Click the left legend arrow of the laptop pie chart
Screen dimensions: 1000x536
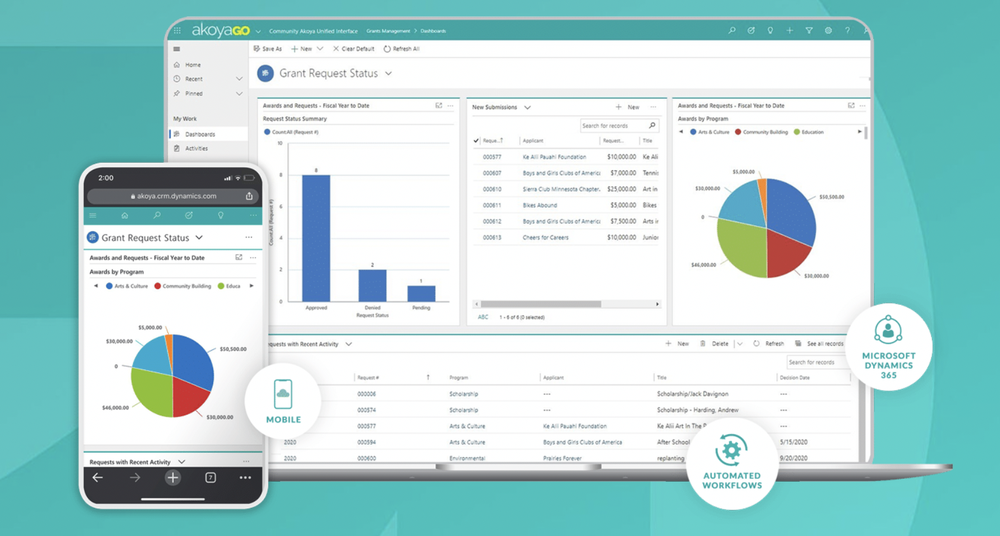coord(680,132)
